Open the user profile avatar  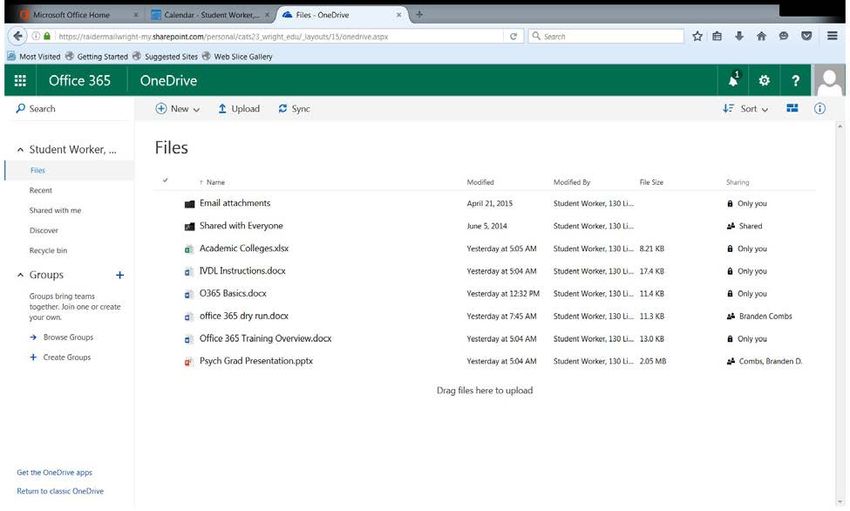pos(829,81)
